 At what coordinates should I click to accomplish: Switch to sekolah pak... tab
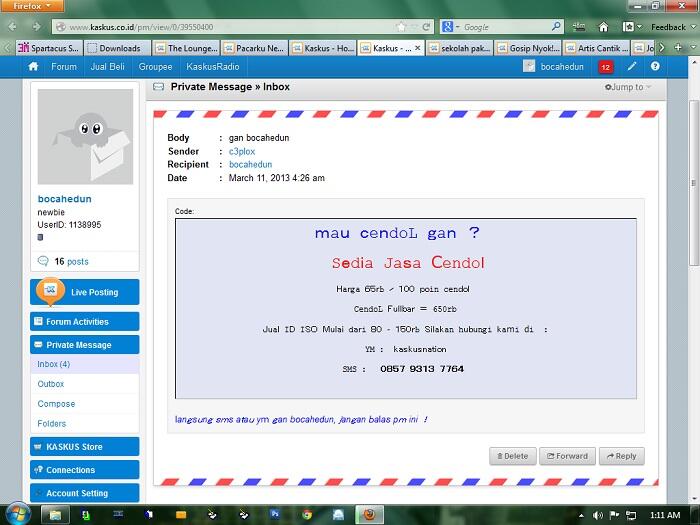[459, 48]
